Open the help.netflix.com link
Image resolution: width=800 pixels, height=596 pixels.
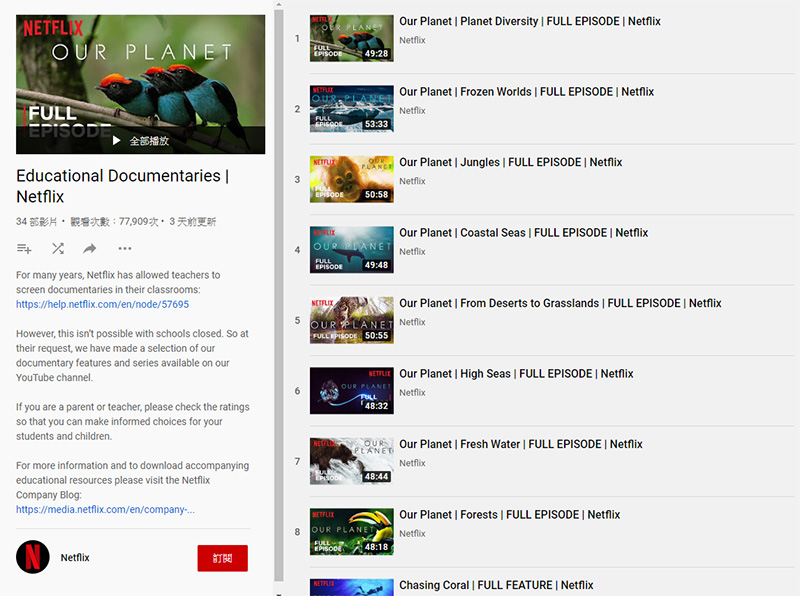[102, 304]
